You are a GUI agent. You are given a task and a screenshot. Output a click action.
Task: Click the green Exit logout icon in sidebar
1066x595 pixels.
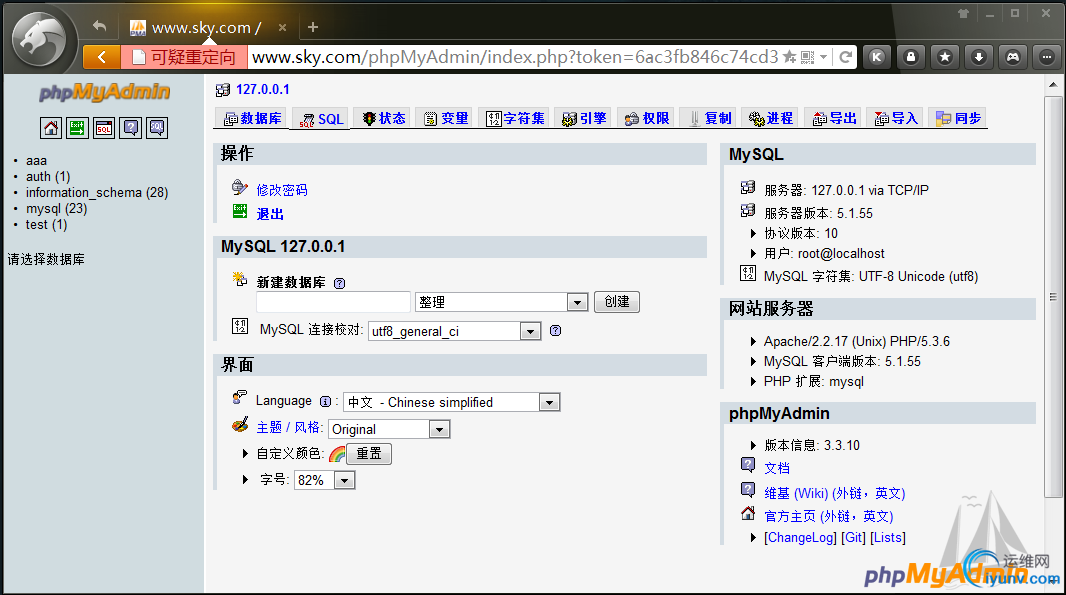(x=78, y=127)
